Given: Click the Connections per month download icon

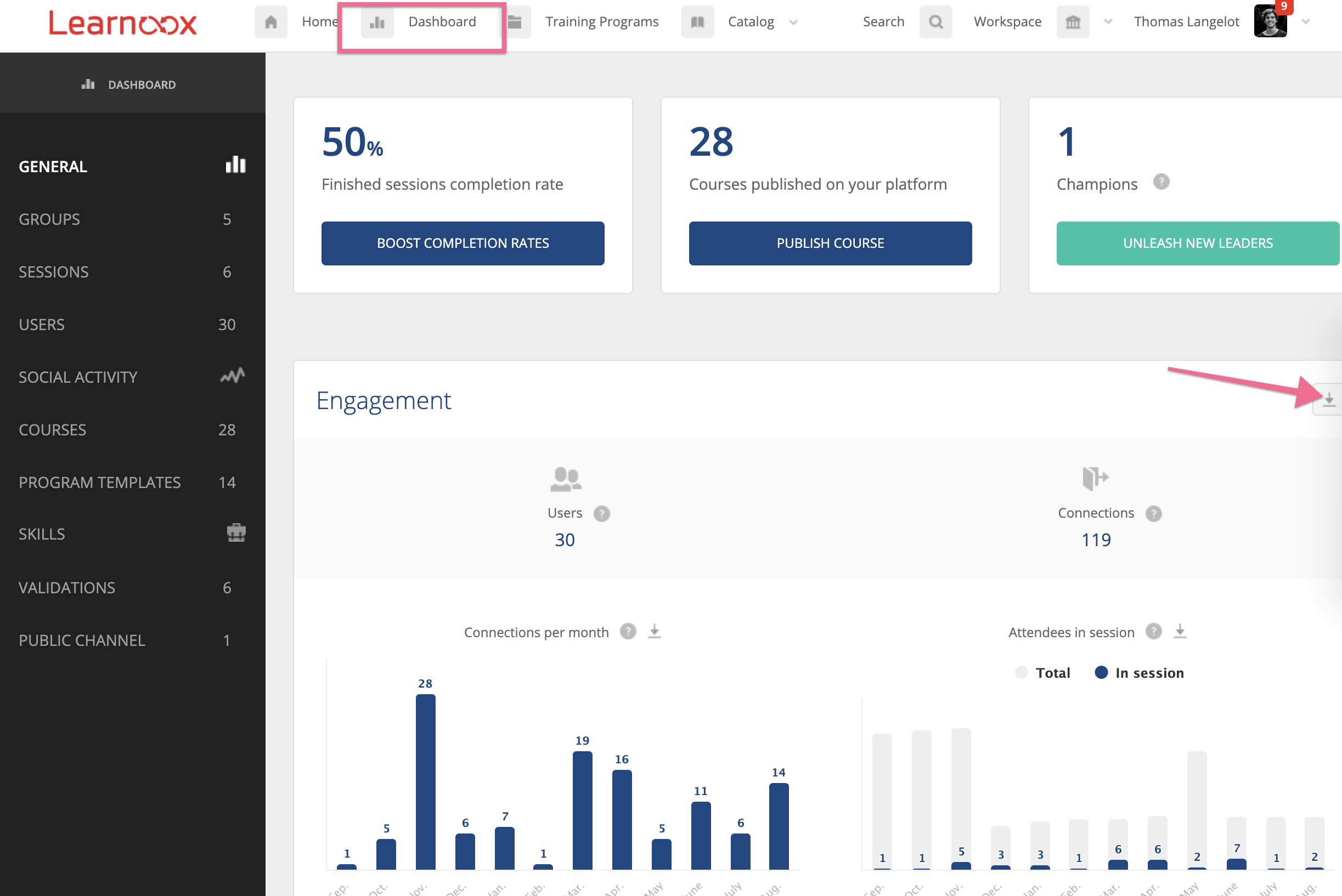Looking at the screenshot, I should [654, 632].
